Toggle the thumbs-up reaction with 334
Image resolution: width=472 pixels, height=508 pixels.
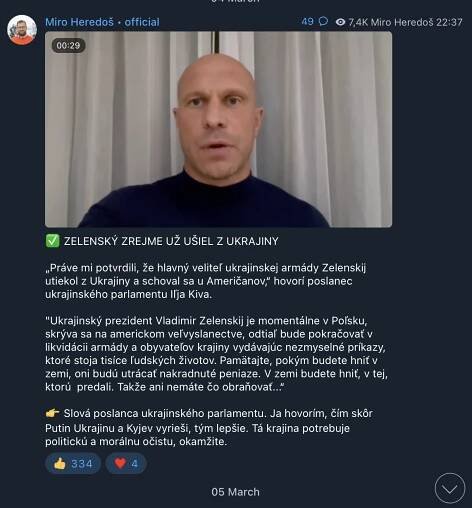(x=73, y=463)
